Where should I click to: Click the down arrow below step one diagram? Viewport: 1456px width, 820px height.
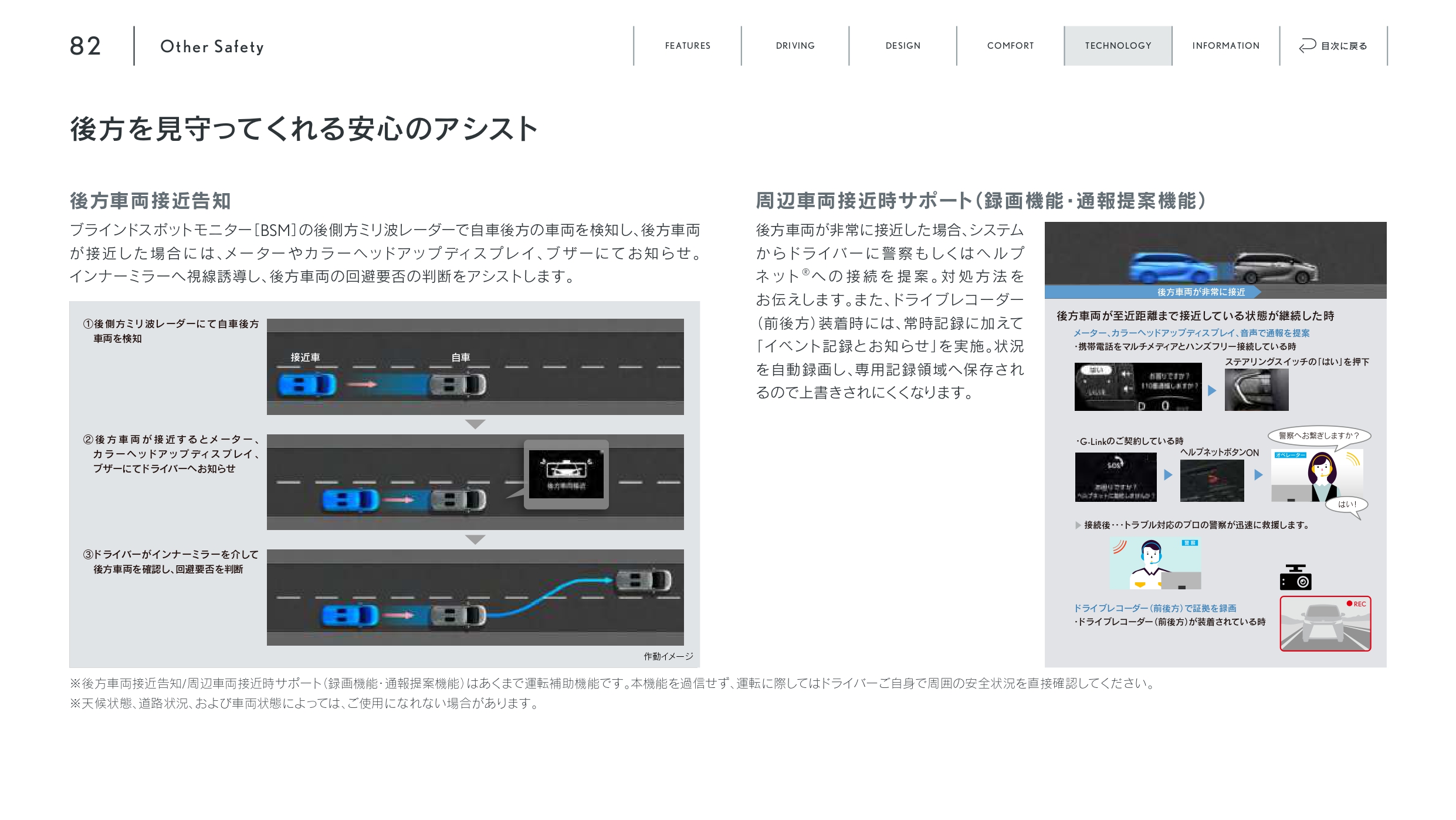click(x=475, y=424)
